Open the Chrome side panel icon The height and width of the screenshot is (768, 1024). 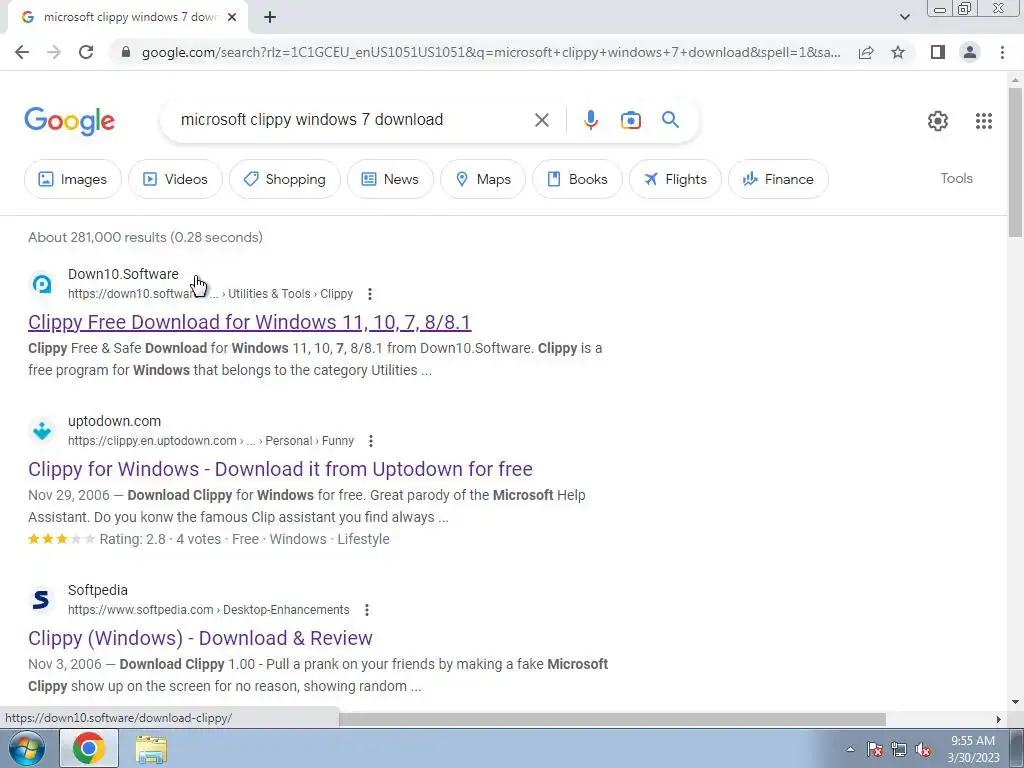coord(938,52)
